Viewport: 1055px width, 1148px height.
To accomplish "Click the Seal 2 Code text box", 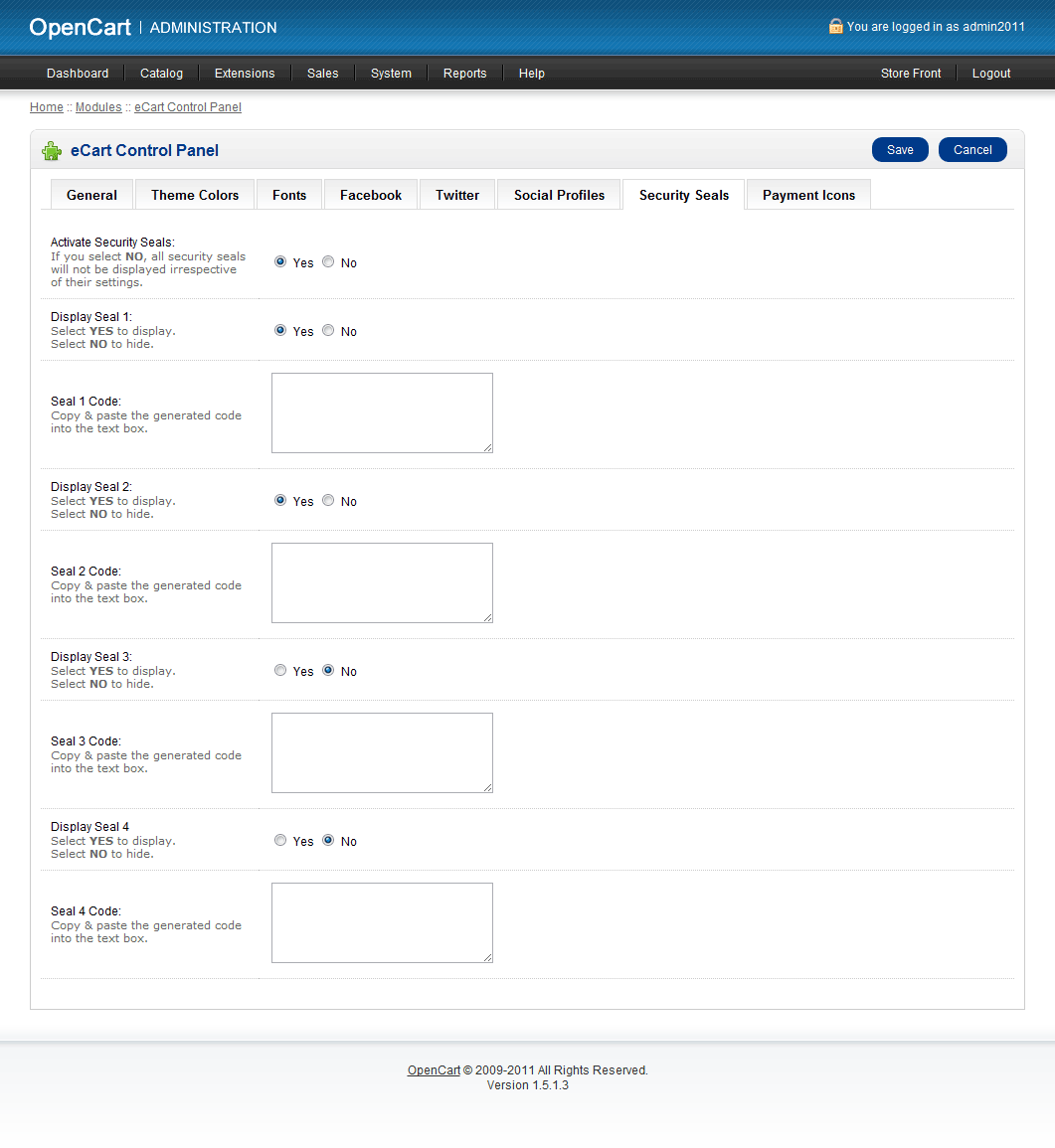I will click(x=383, y=582).
